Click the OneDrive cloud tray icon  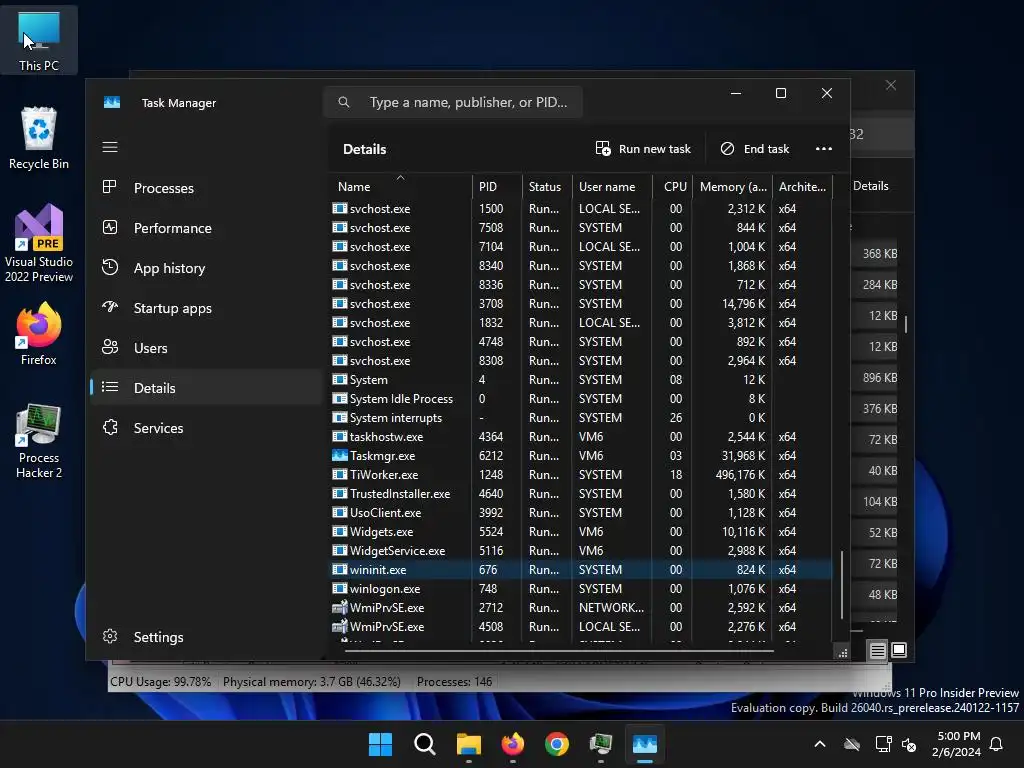pyautogui.click(x=852, y=744)
